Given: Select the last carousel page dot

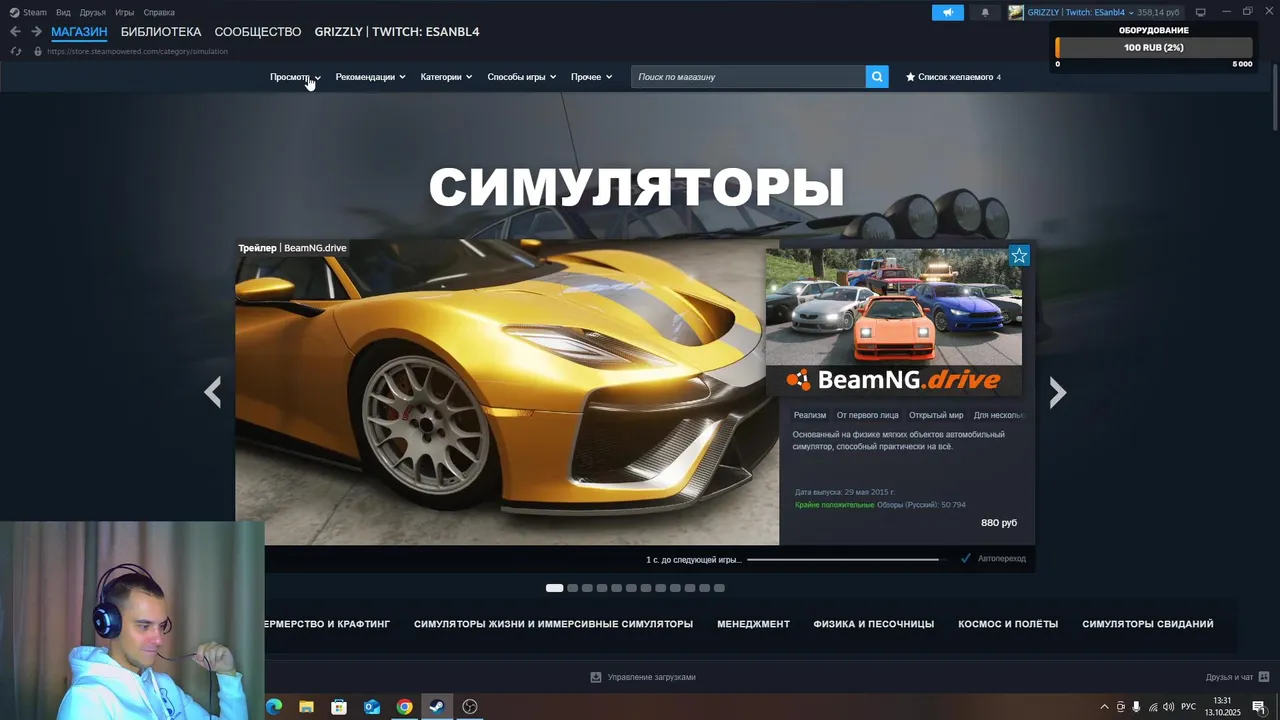Looking at the screenshot, I should [719, 588].
